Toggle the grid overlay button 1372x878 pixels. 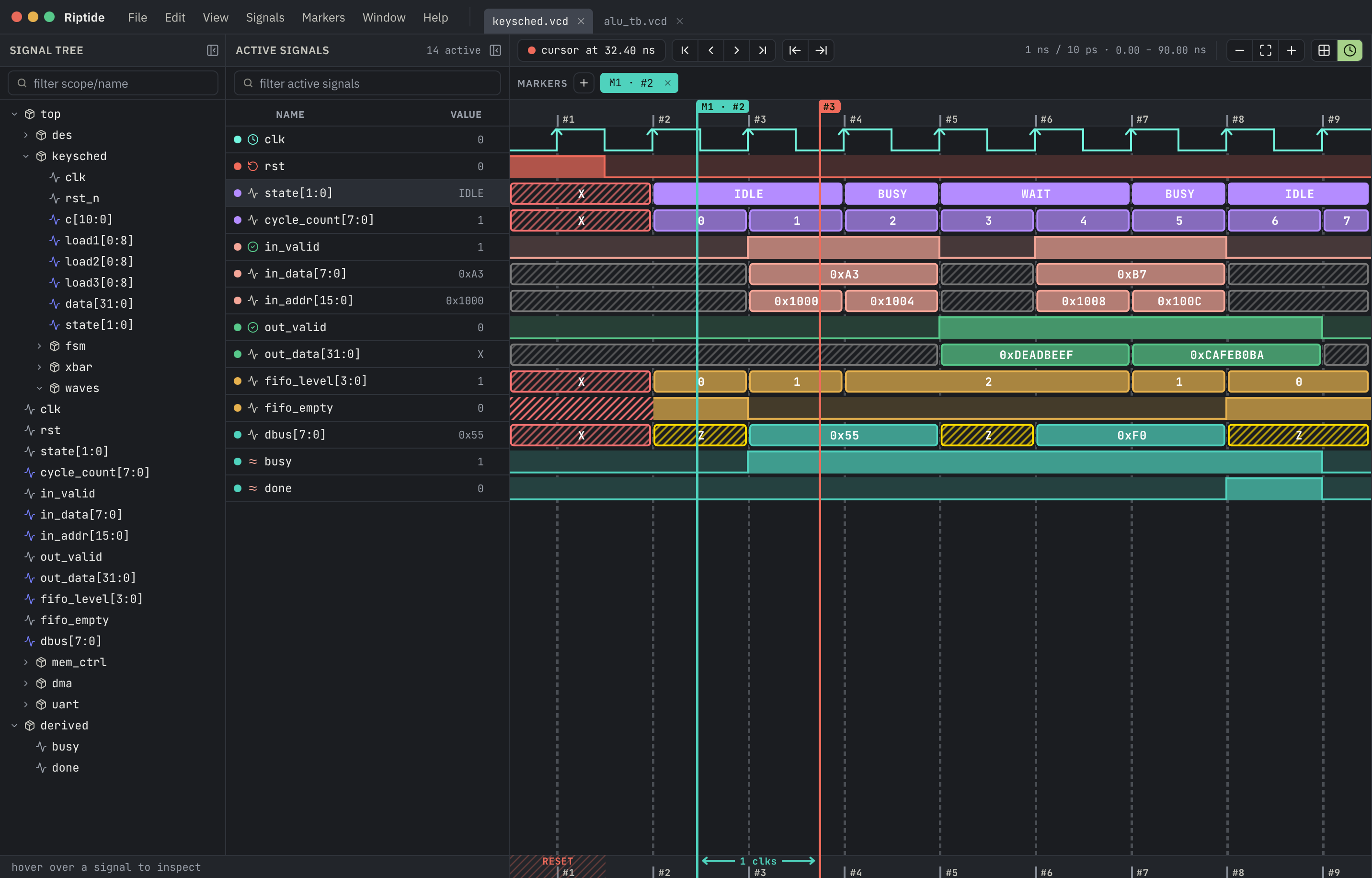(1324, 50)
